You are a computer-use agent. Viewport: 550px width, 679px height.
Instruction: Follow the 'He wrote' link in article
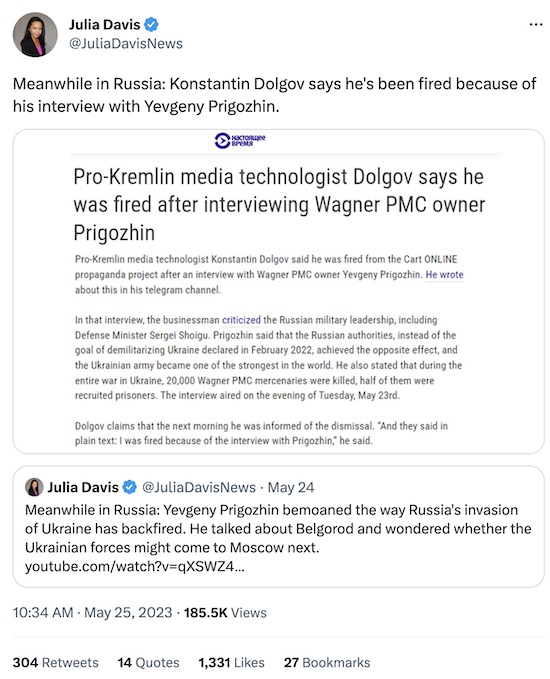(444, 275)
